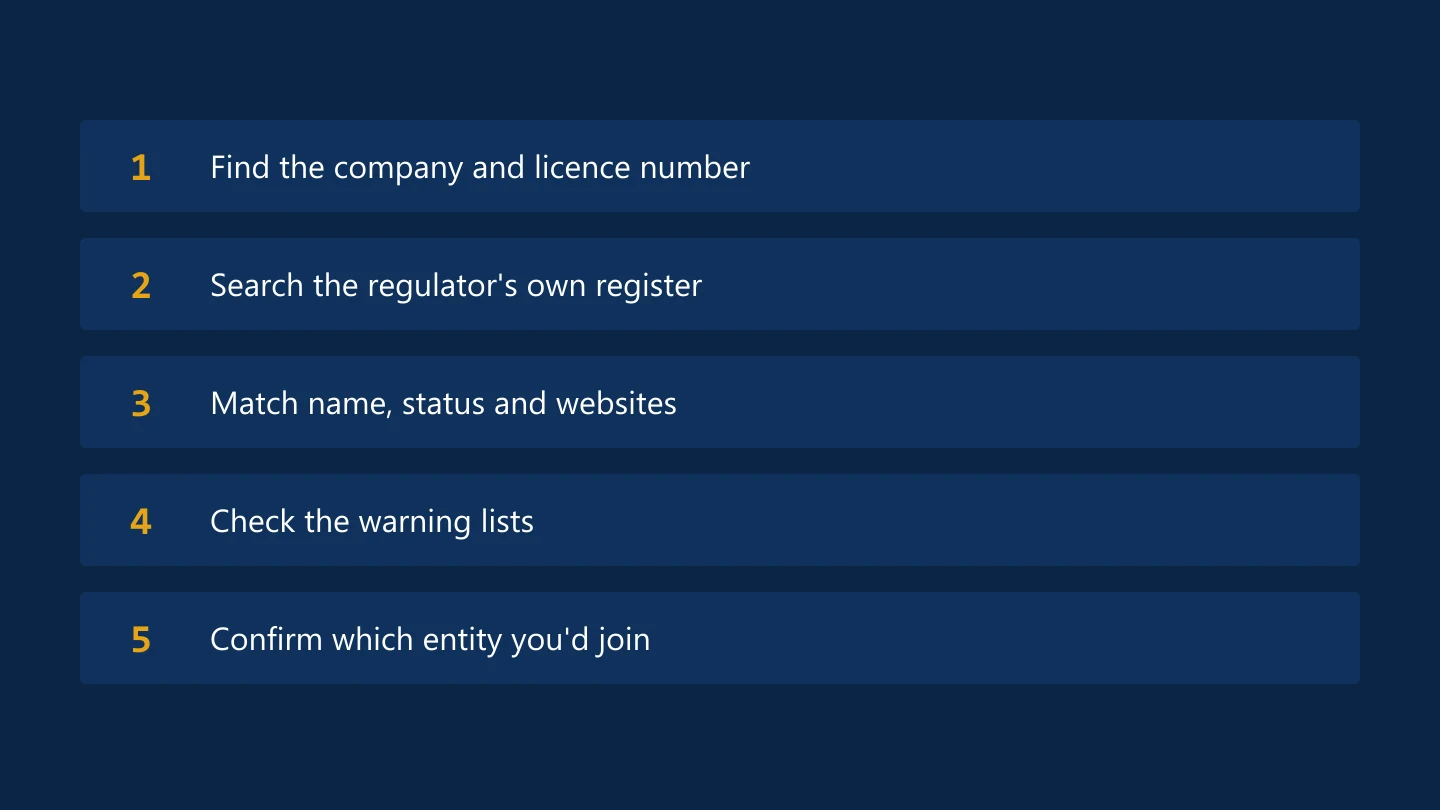Click the yellow number 5
Image resolution: width=1440 pixels, height=810 pixels.
141,640
